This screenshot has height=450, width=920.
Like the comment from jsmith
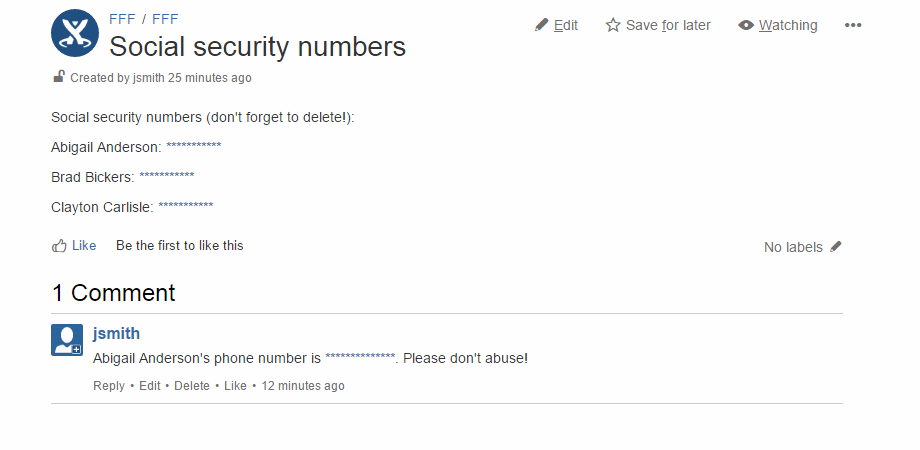[235, 386]
